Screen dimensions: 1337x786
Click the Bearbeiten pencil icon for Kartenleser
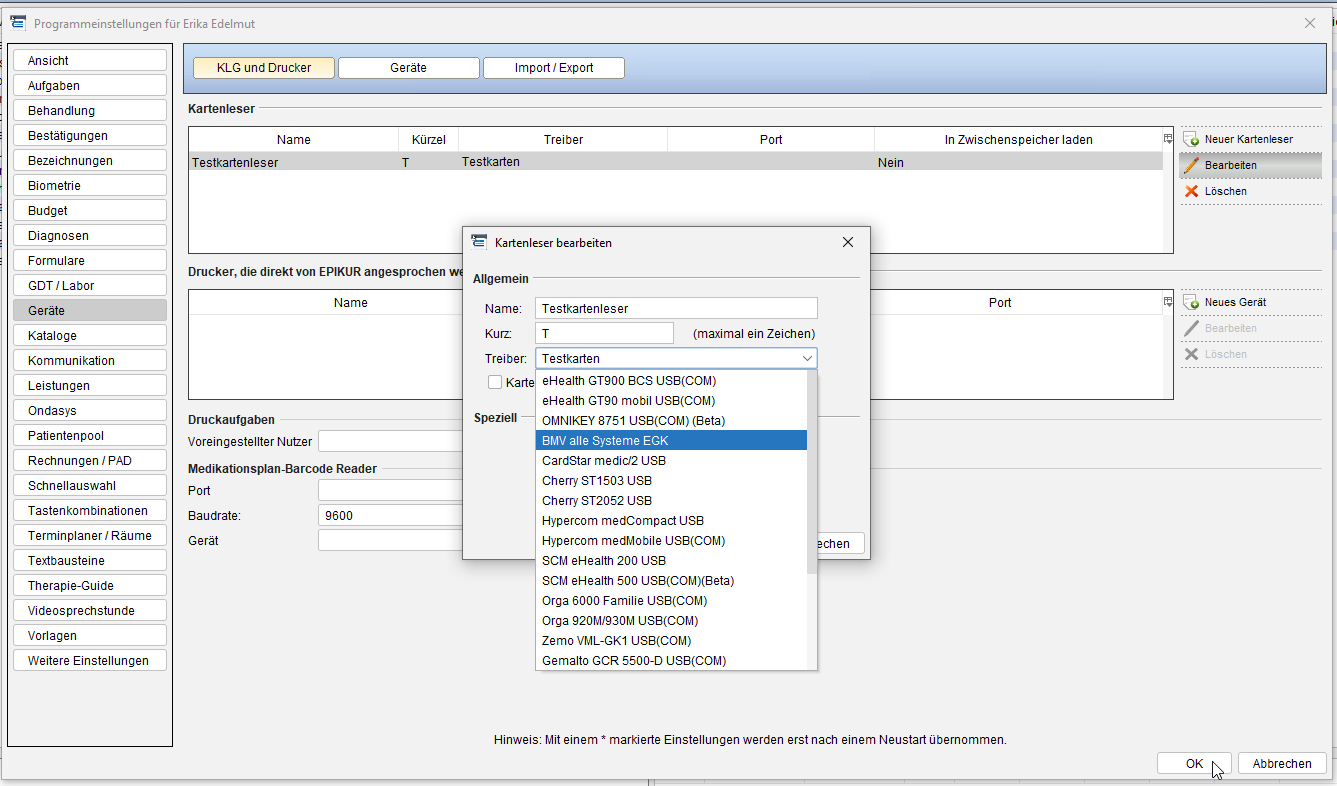[1191, 165]
